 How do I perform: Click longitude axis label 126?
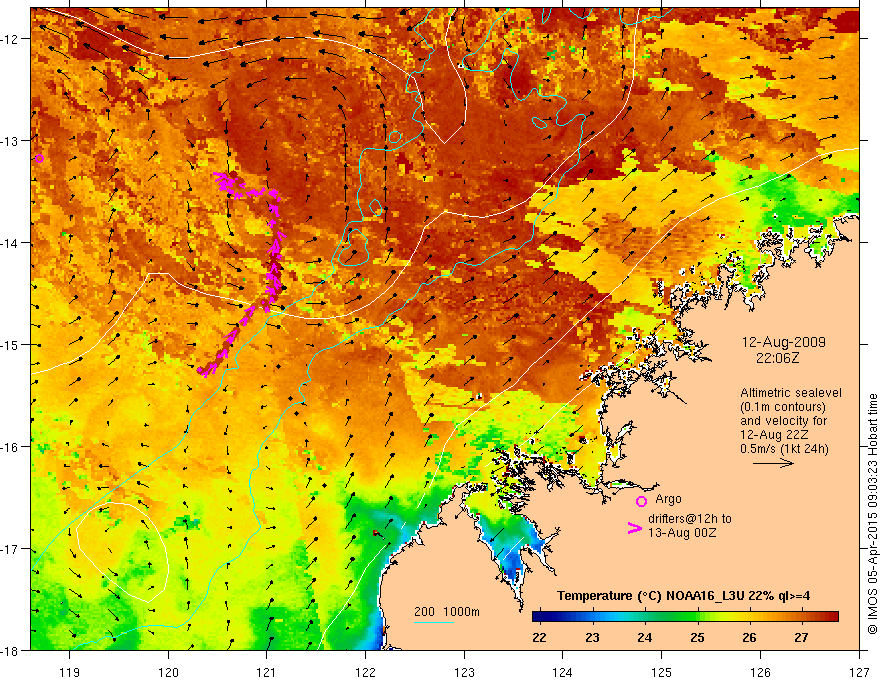point(760,672)
